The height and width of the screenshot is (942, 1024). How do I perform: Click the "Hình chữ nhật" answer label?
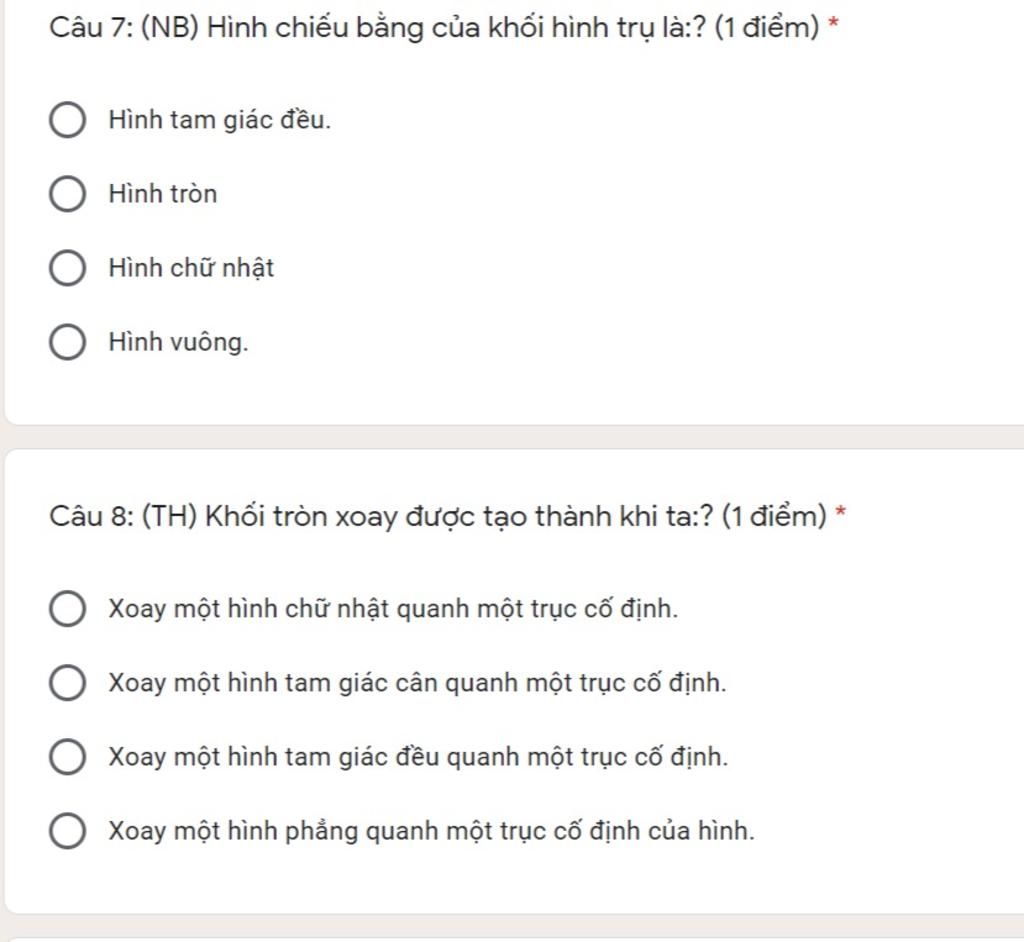(x=191, y=268)
